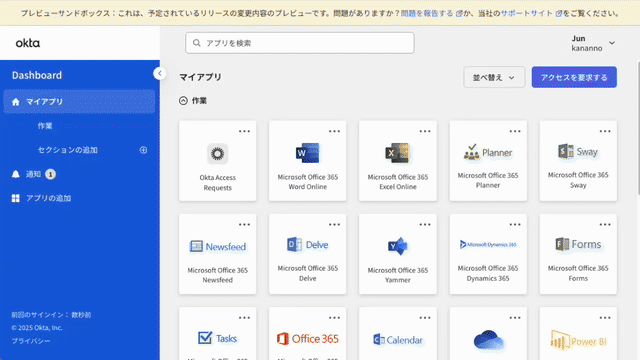The width and height of the screenshot is (640, 360).
Task: Open the Microsoft Office 365 Planner icon
Action: tap(488, 152)
